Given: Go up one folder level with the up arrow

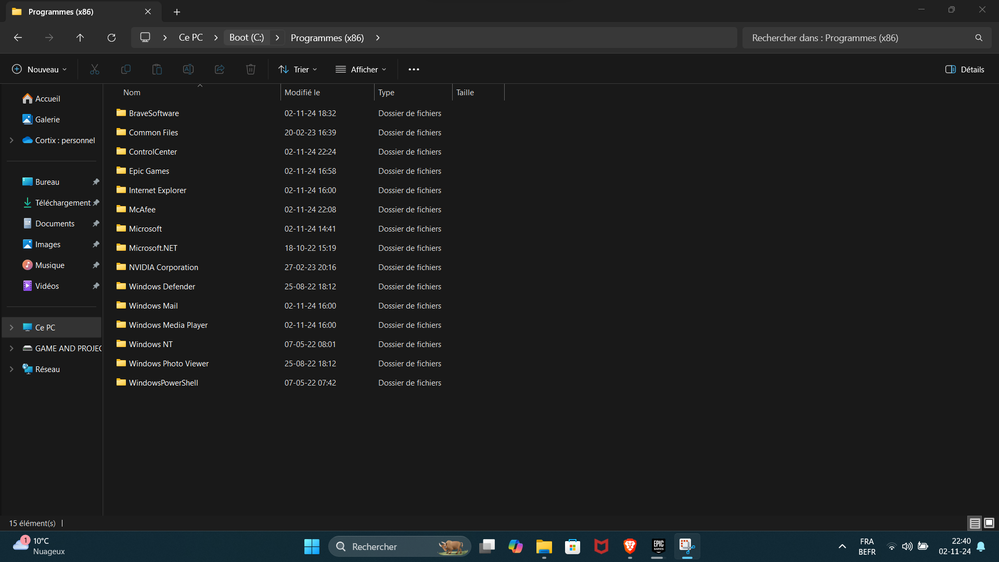Looking at the screenshot, I should [x=80, y=38].
